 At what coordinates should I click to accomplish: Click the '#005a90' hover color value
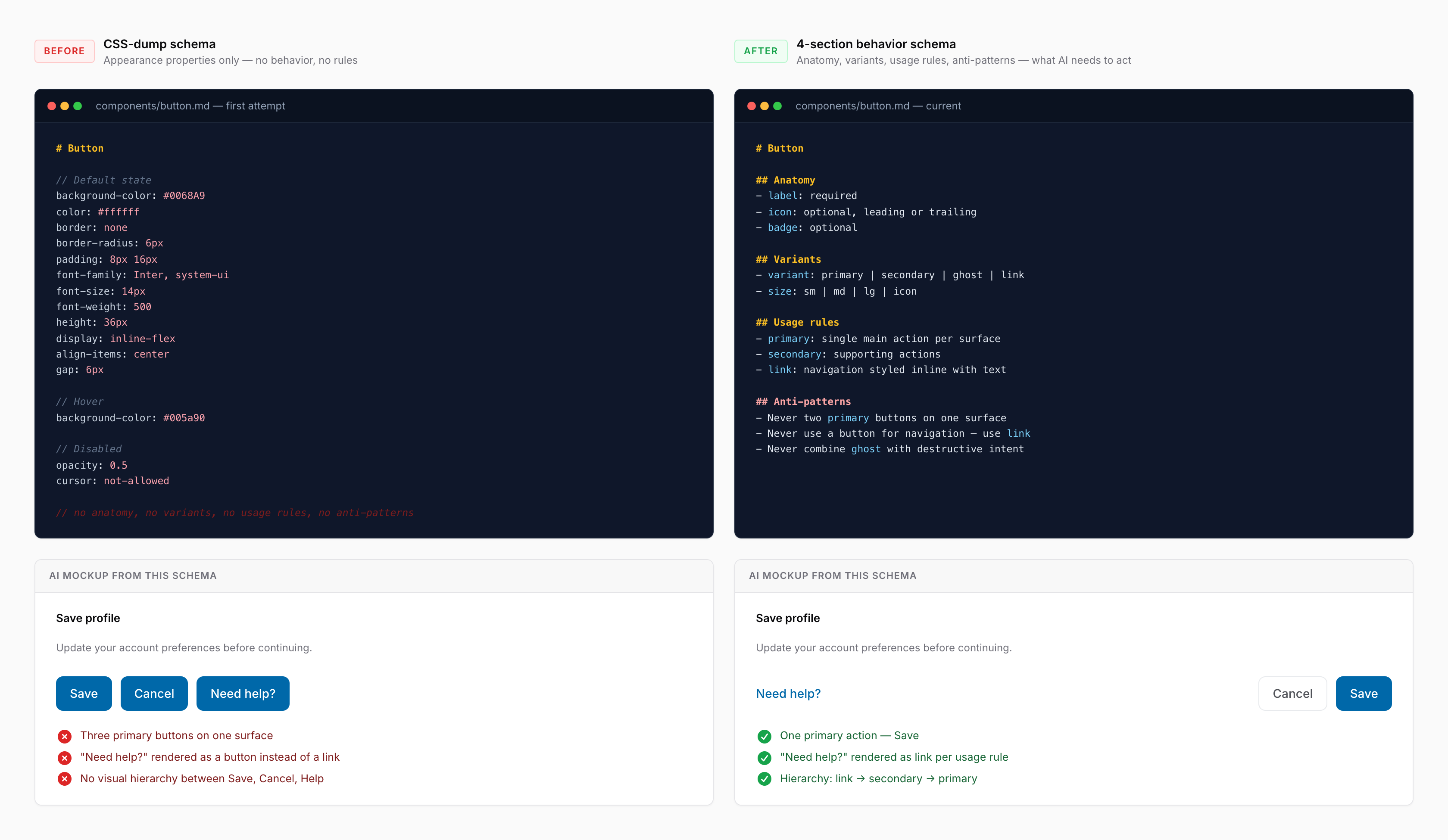pos(184,418)
